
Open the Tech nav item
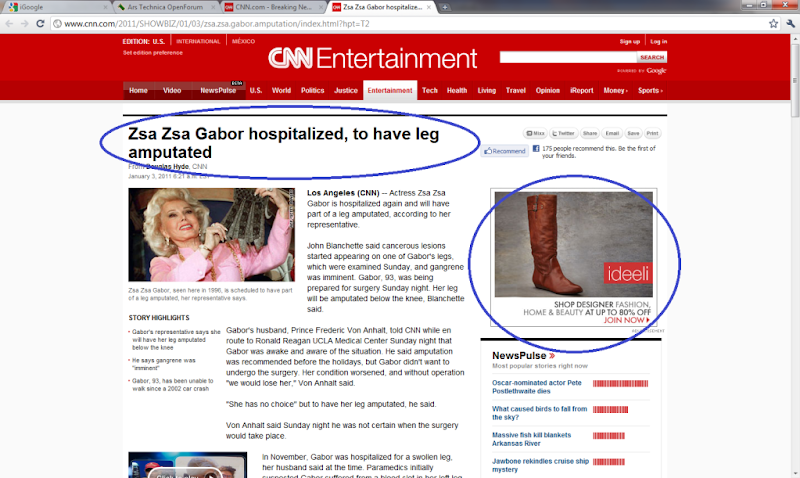tap(430, 90)
